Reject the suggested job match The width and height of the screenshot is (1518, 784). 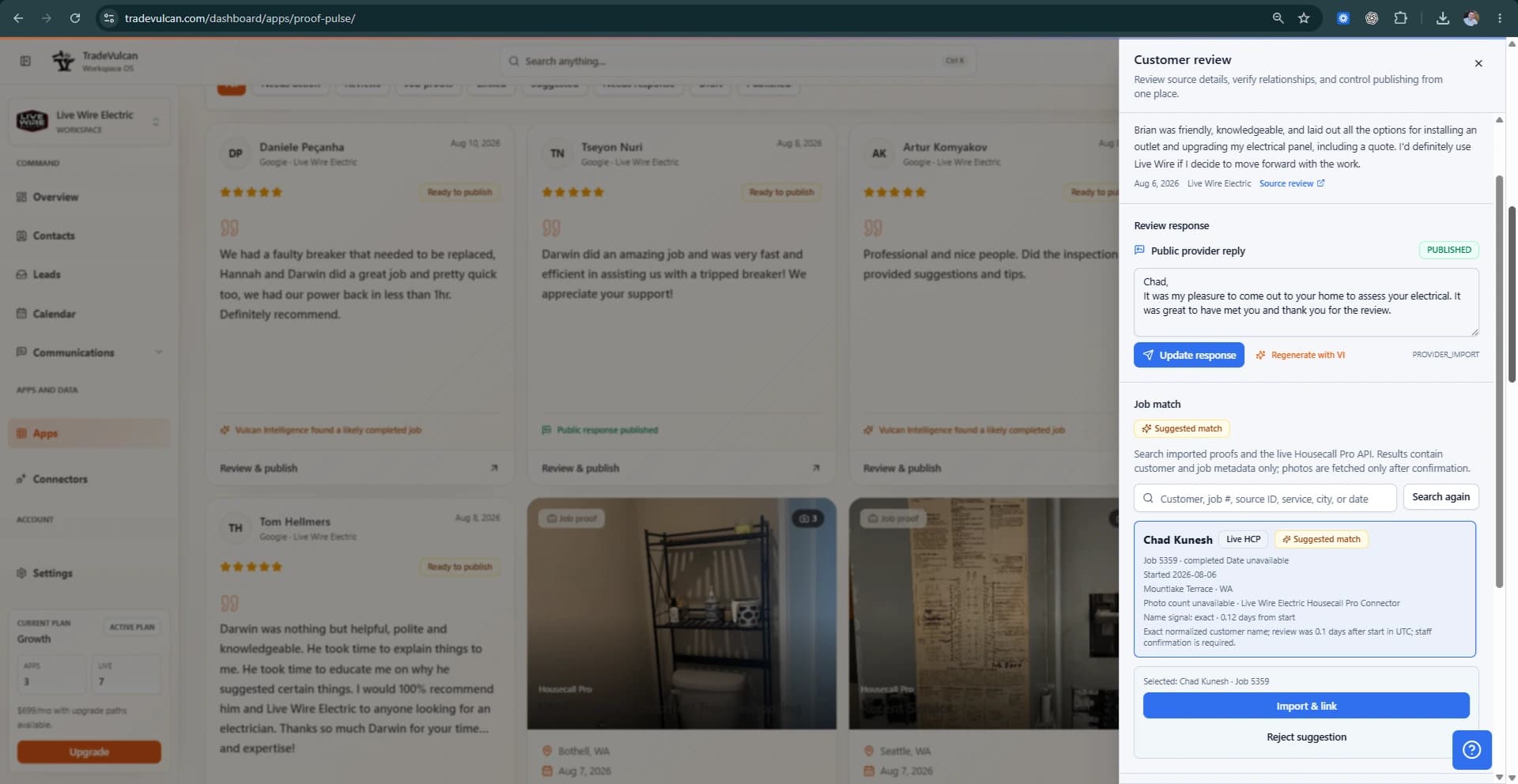[x=1306, y=737]
